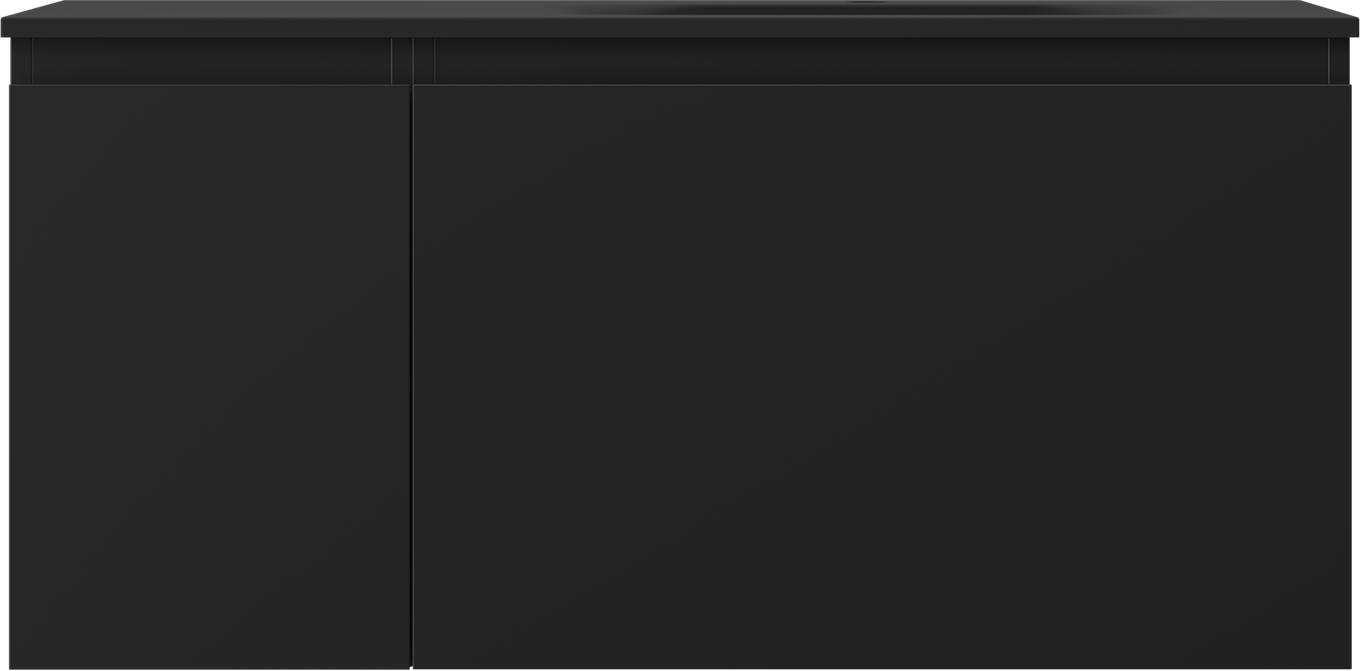1360x671 pixels.
Task: Click the small faucet hole in countertop
Action: click(866, 4)
